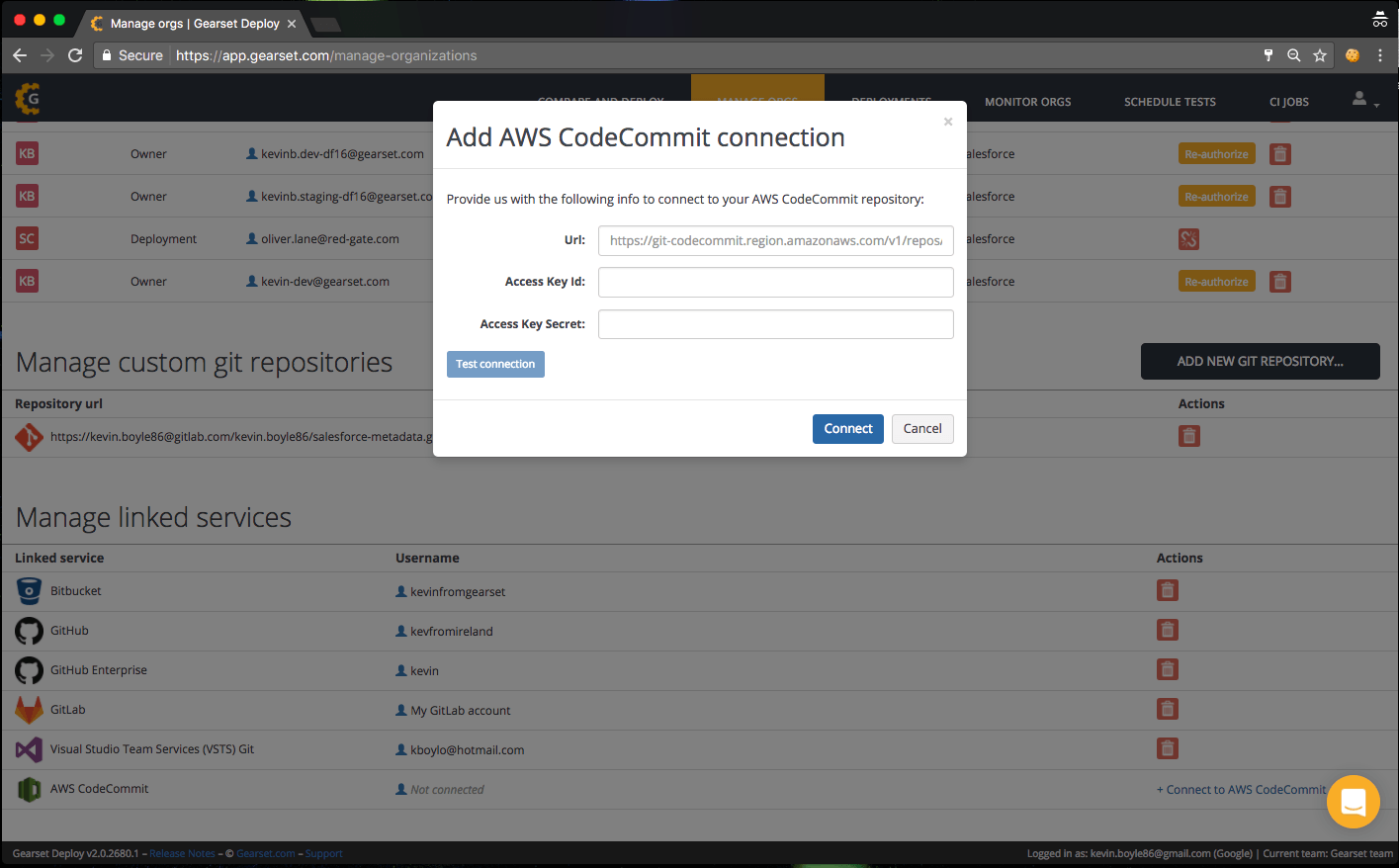
Task: Remove the Bitbucket linked service
Action: pos(1168,590)
